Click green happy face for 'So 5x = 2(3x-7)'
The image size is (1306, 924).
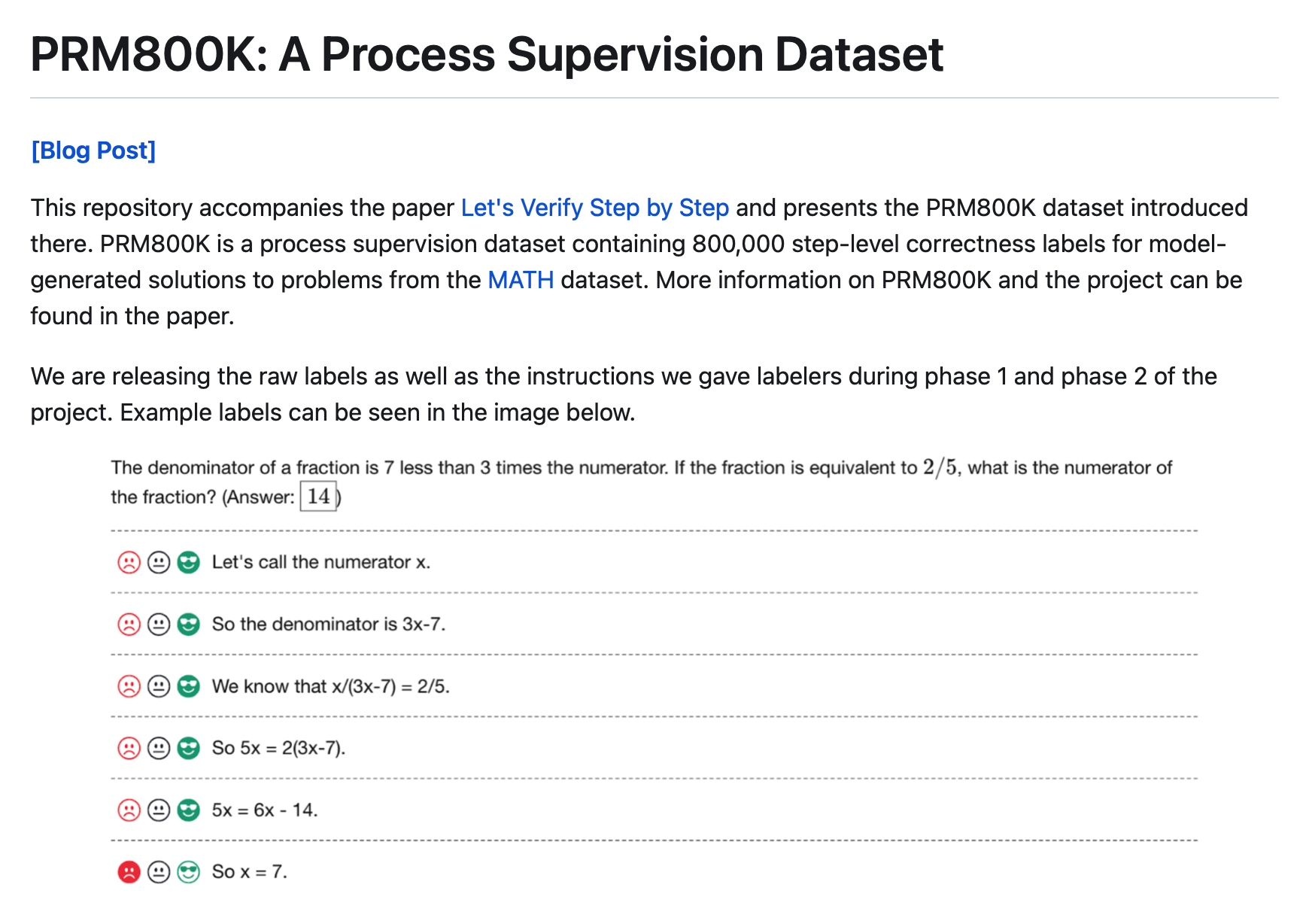(x=188, y=748)
